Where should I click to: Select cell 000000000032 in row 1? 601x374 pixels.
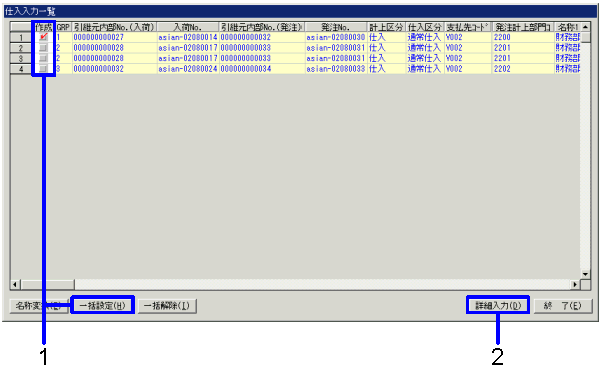[262, 37]
